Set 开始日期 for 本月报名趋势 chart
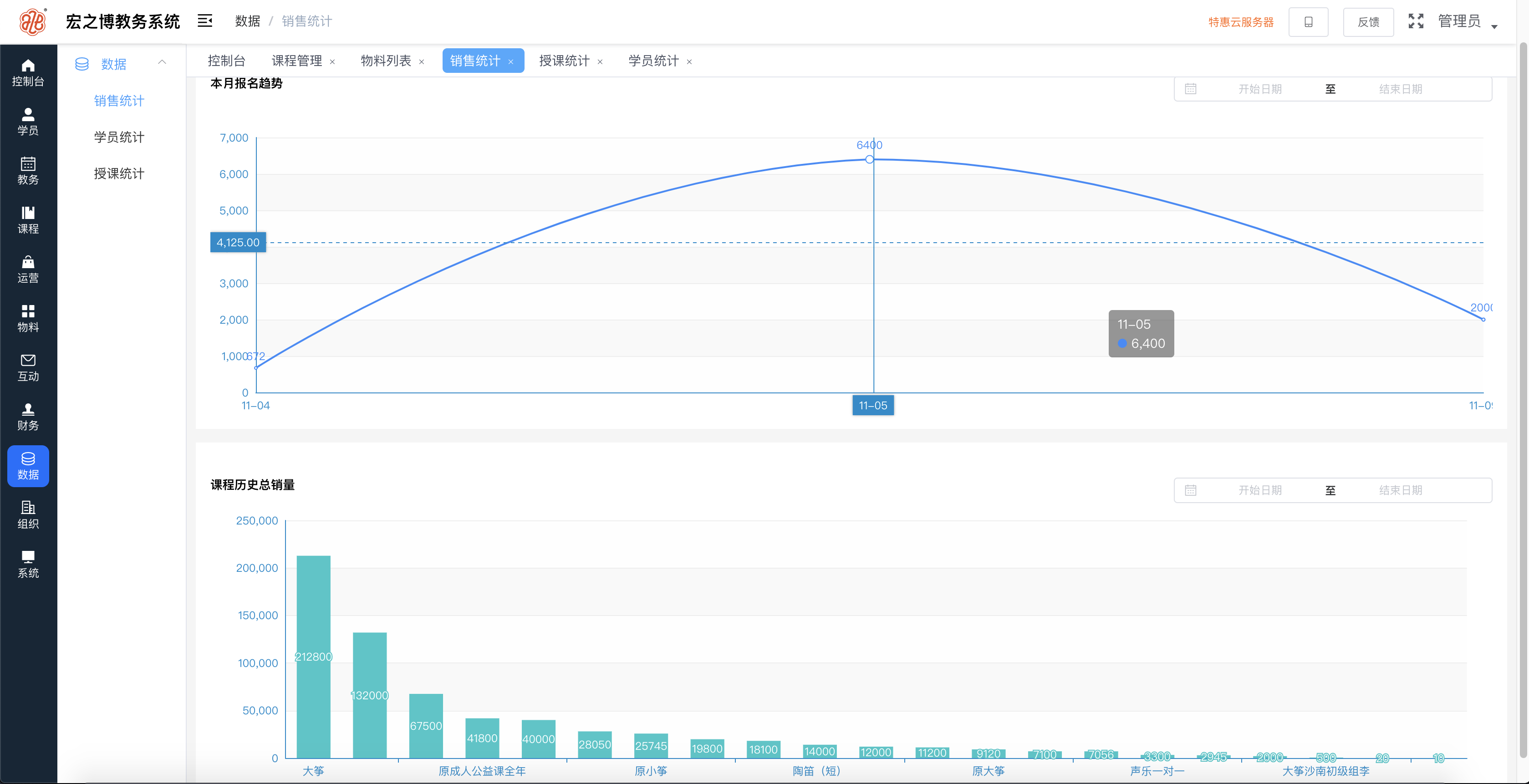Viewport: 1529px width, 784px height. (1260, 89)
